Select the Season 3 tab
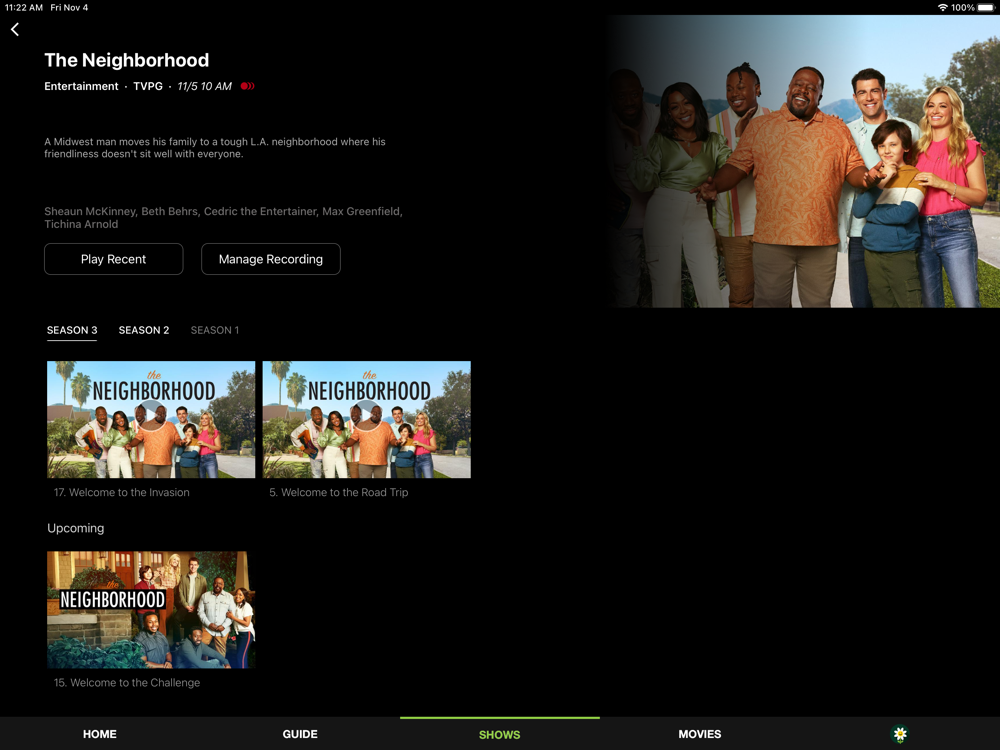Screen dimensions: 1000x750 click(x=72, y=330)
